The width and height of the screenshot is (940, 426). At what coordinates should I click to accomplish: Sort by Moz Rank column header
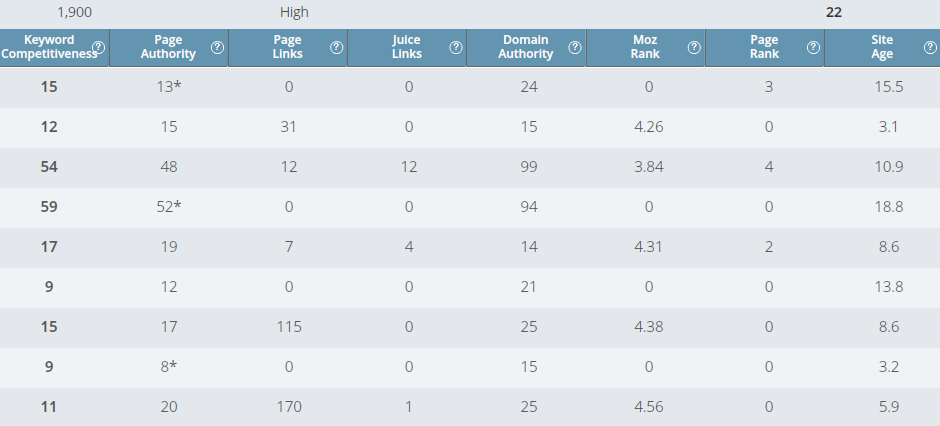(645, 47)
